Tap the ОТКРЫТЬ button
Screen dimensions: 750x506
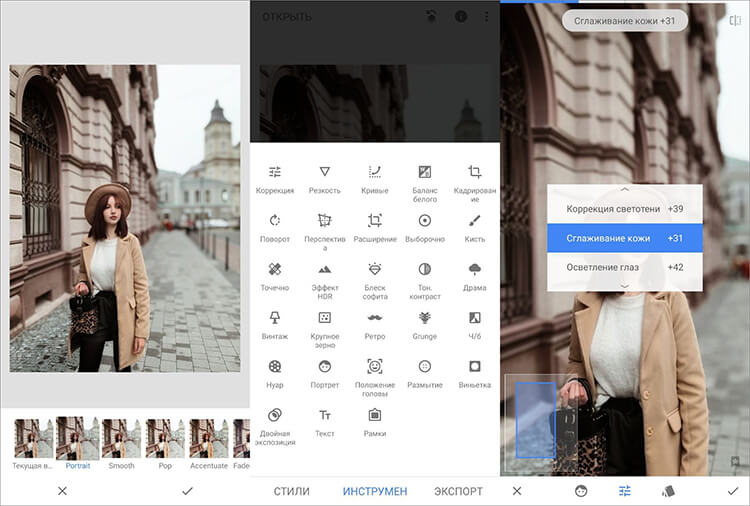[x=287, y=17]
